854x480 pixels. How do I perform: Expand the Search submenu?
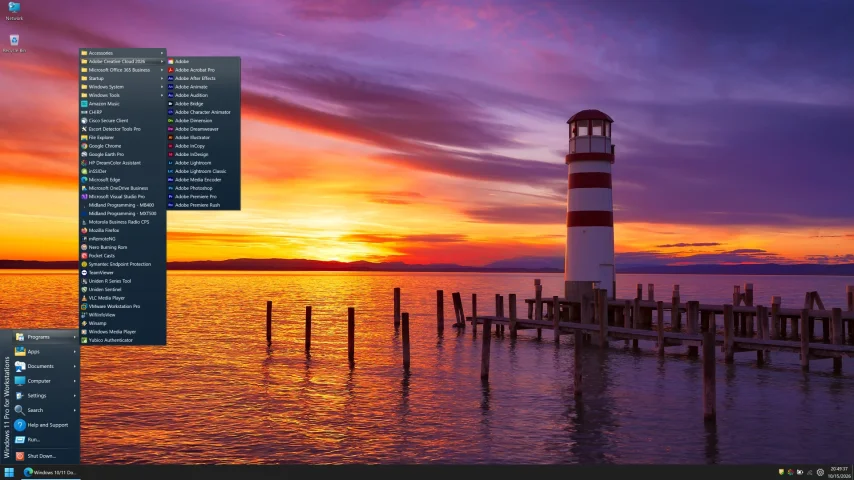(x=46, y=410)
